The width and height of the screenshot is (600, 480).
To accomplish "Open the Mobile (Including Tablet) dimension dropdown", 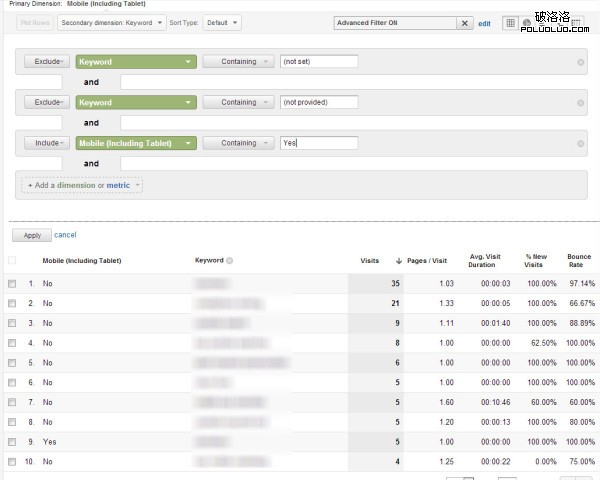I will [135, 143].
